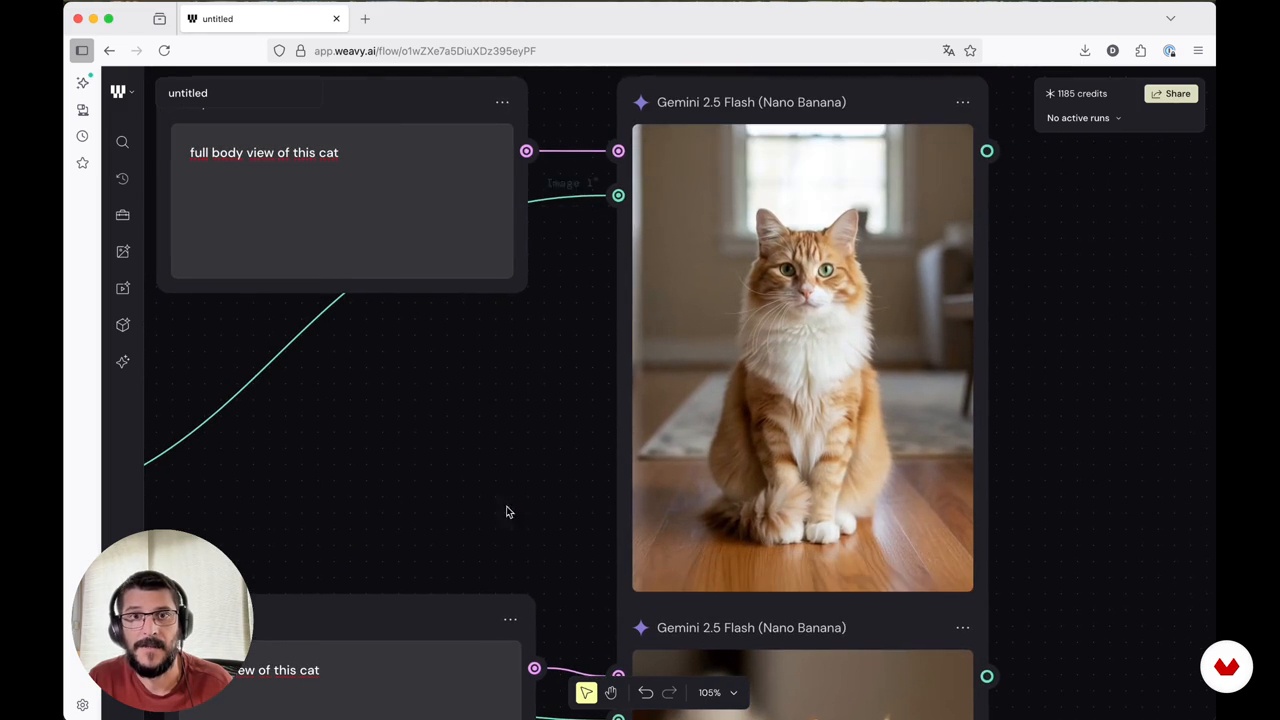Screen dimensions: 1280x720
Task: Open Firefox View icon
Action: coord(159,19)
